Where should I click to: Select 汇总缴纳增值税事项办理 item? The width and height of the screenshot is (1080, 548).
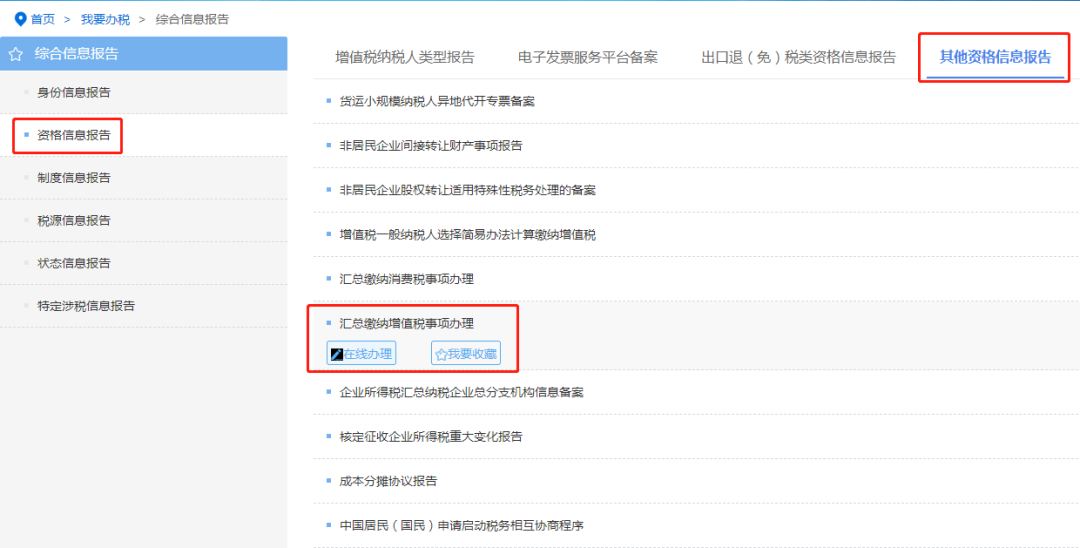pos(406,323)
